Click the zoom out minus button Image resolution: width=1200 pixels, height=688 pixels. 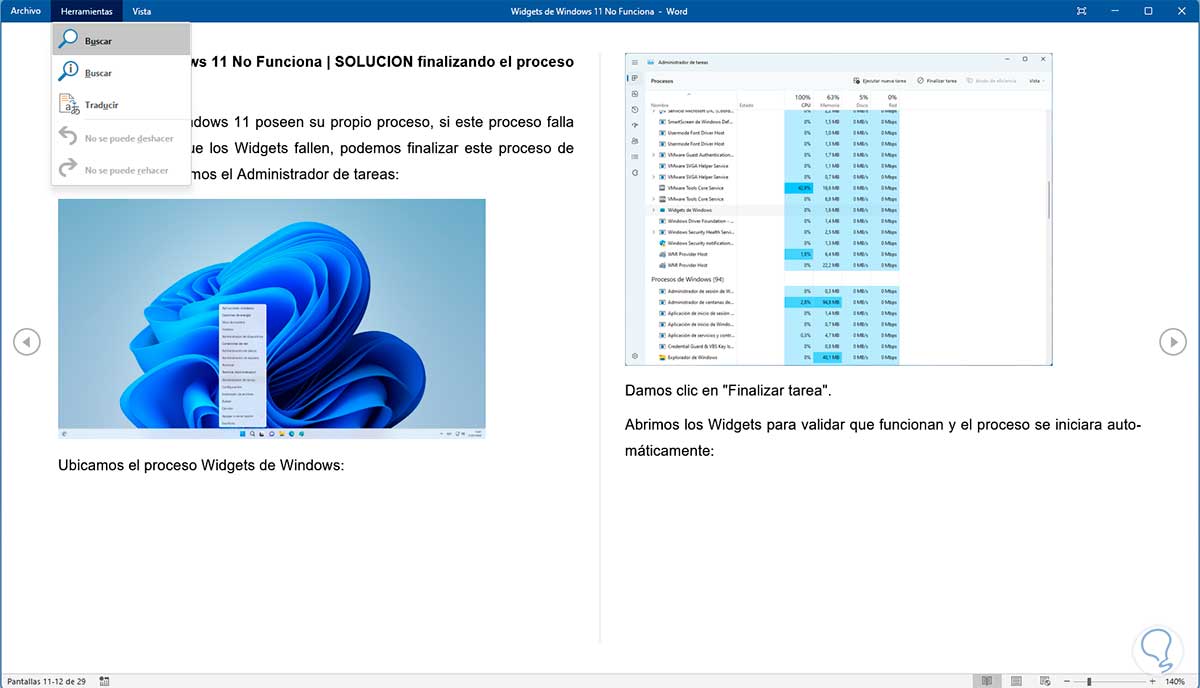[1067, 681]
